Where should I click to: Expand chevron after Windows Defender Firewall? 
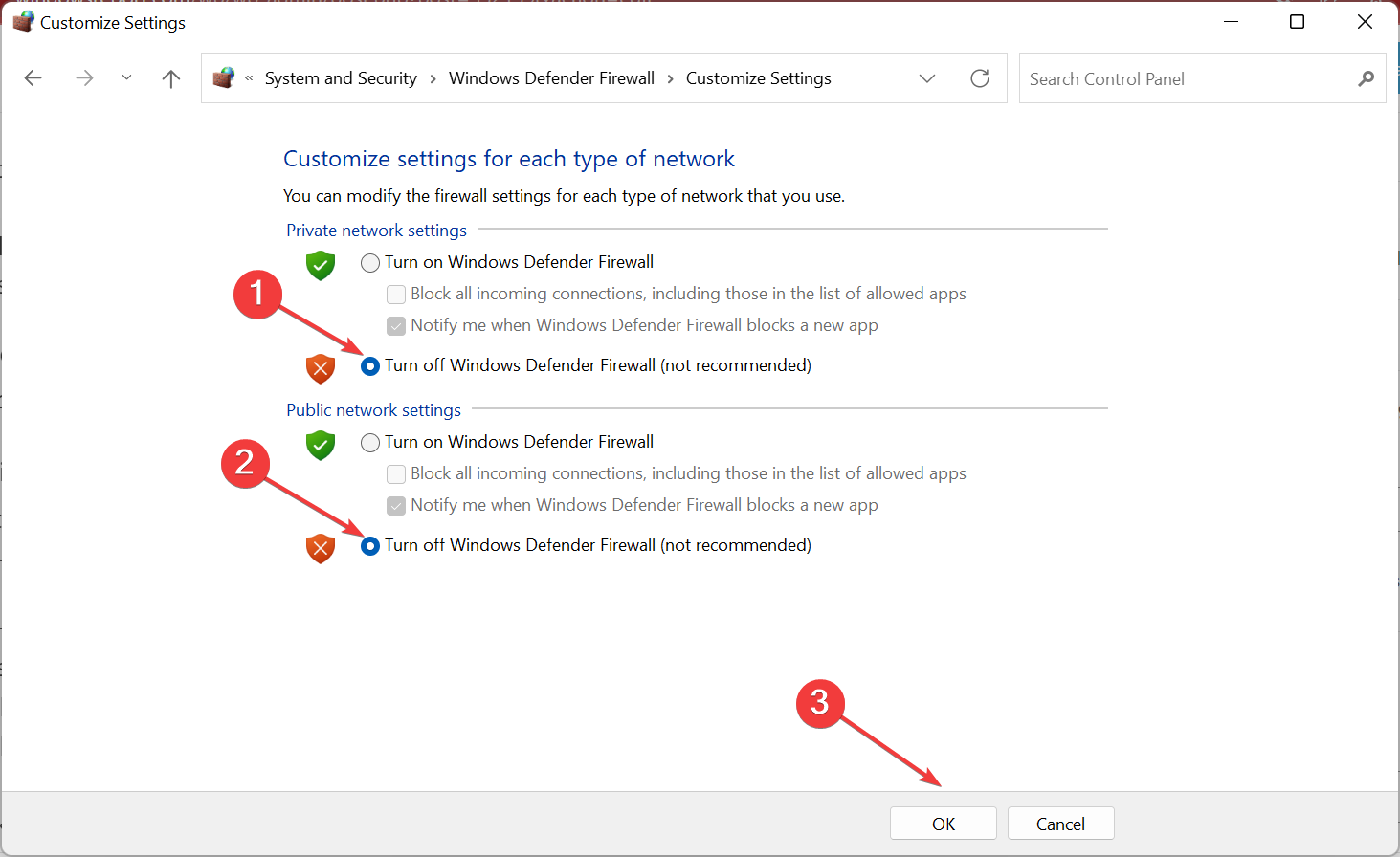click(x=670, y=78)
